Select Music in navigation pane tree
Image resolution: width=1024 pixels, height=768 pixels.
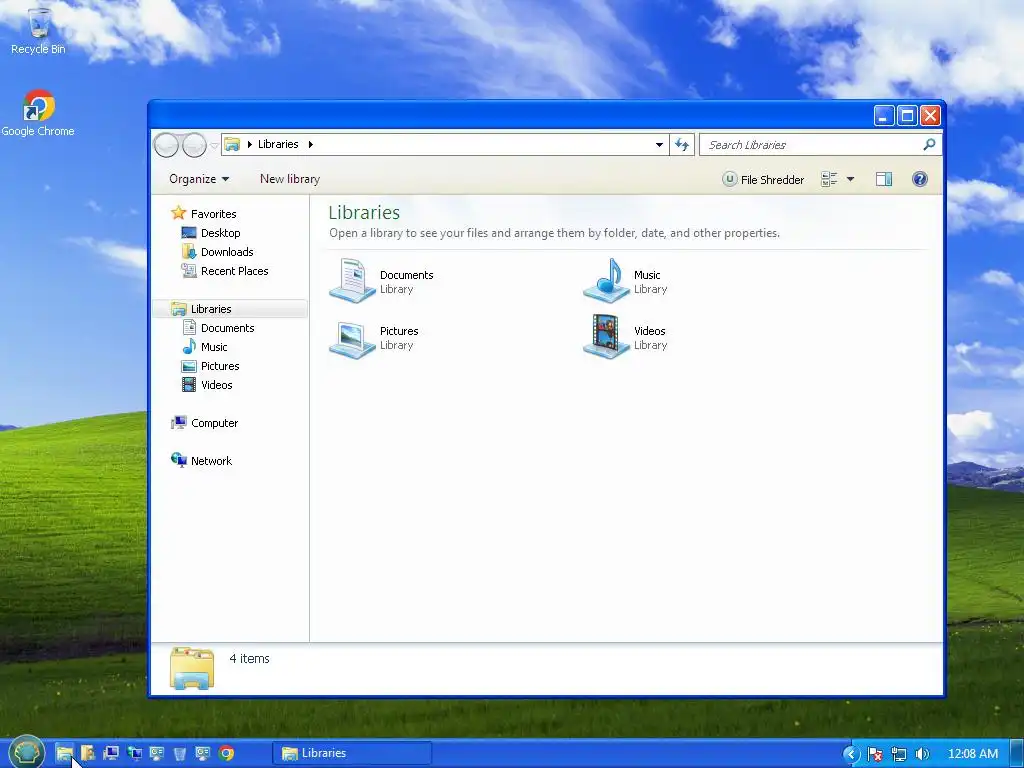point(214,347)
